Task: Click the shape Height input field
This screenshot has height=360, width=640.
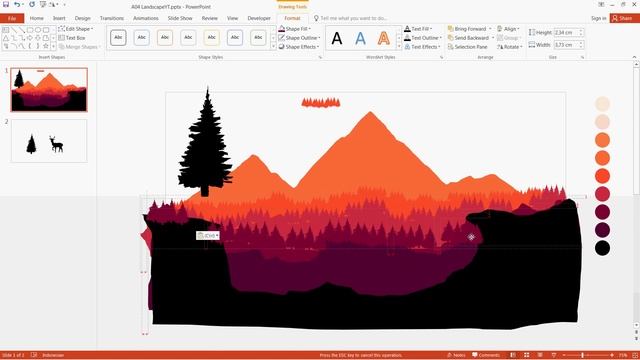Action: pos(569,32)
